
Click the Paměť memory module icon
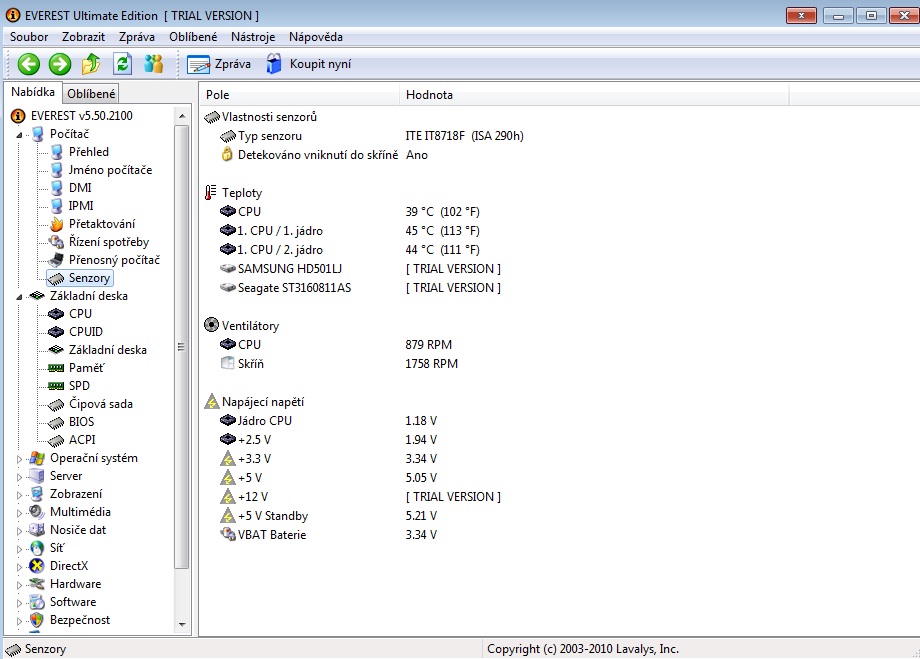coord(56,368)
